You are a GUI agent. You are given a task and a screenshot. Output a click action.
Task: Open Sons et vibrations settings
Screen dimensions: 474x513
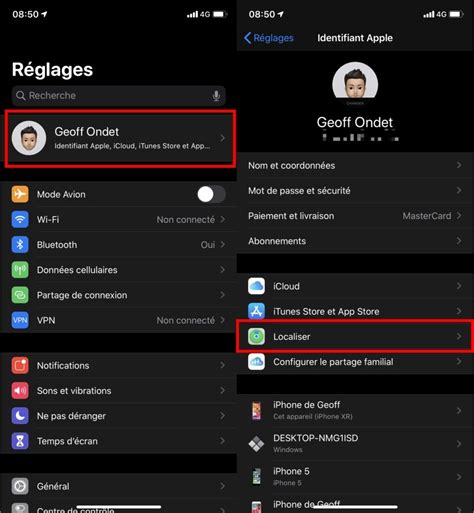coord(118,391)
